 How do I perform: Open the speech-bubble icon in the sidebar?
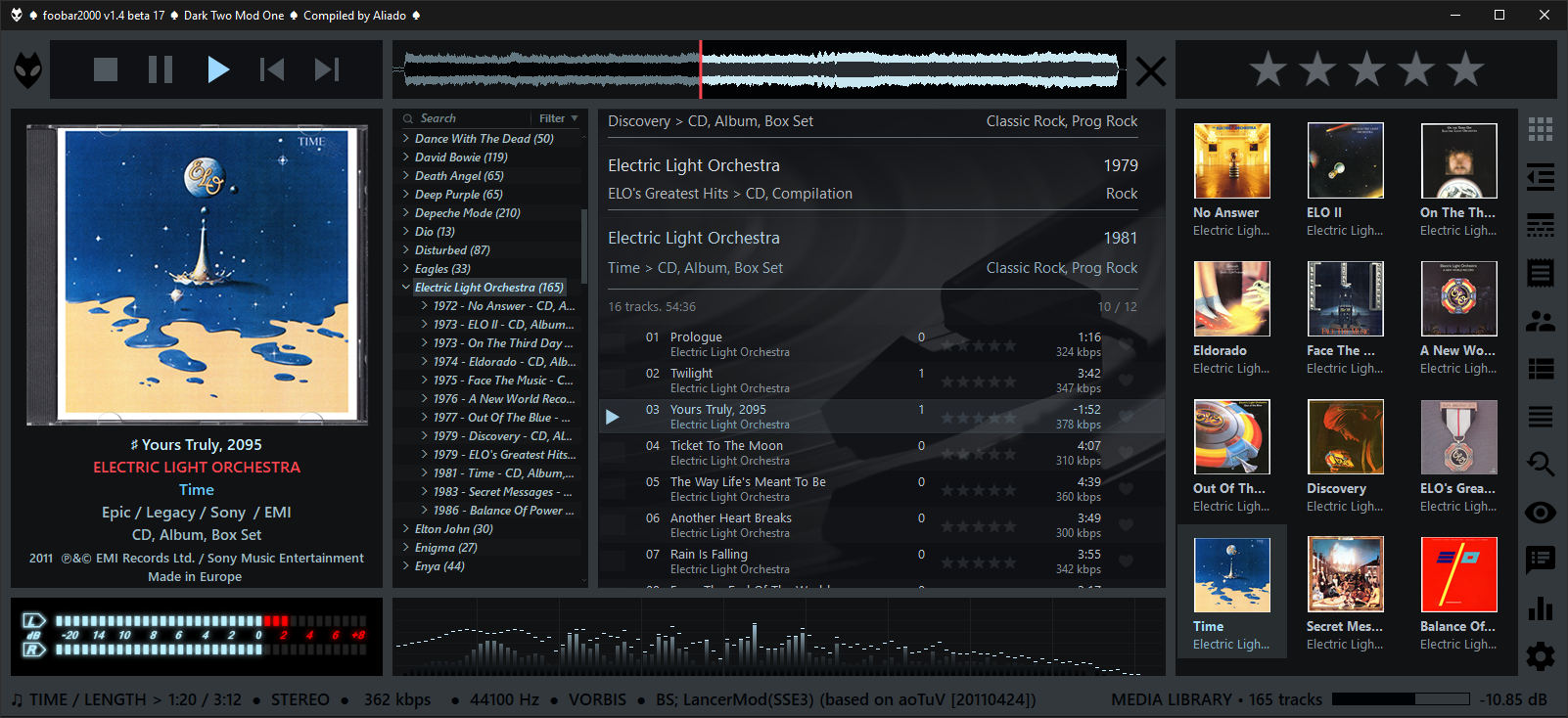pos(1541,561)
